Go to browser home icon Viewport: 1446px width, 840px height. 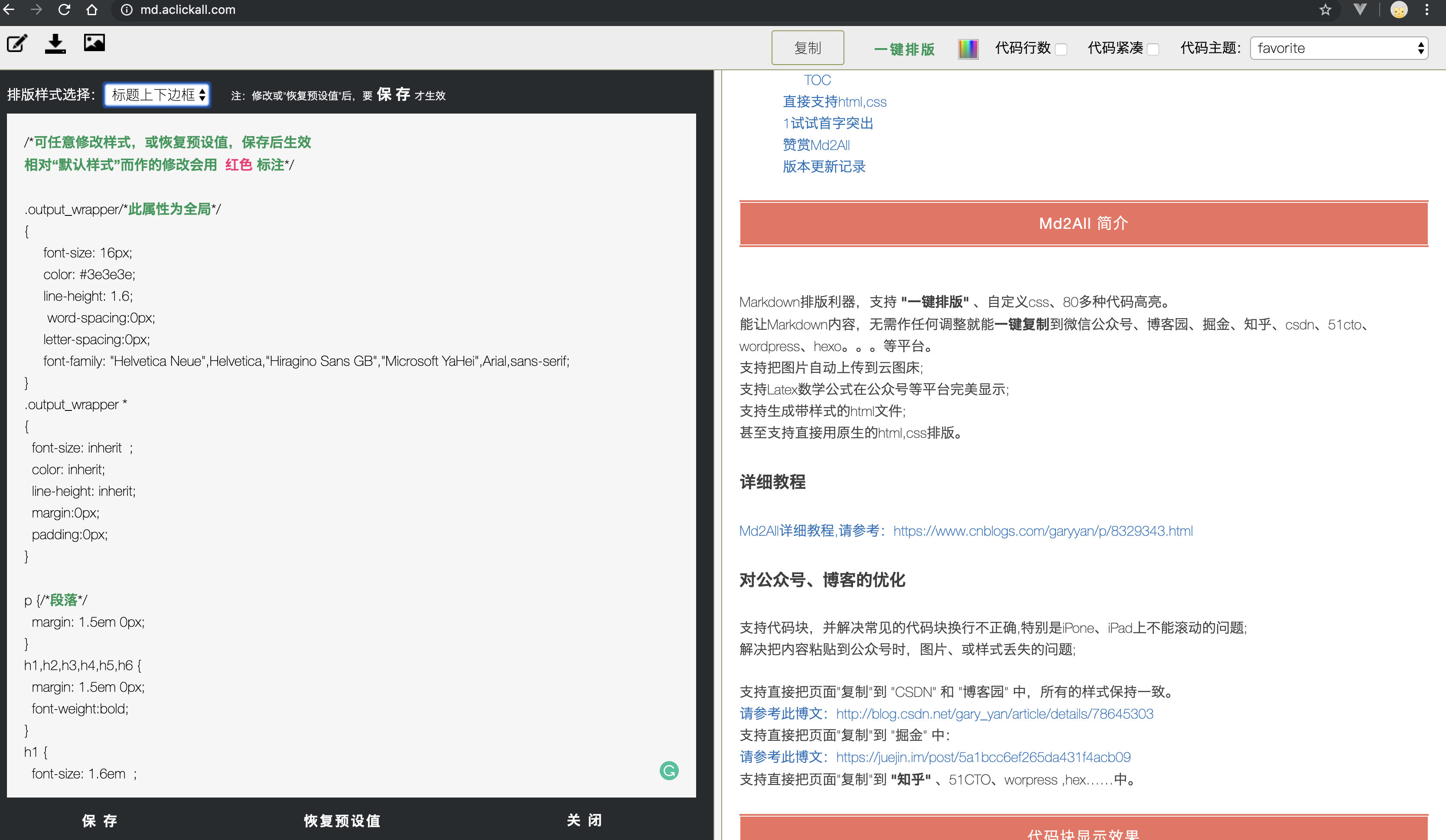pyautogui.click(x=92, y=10)
